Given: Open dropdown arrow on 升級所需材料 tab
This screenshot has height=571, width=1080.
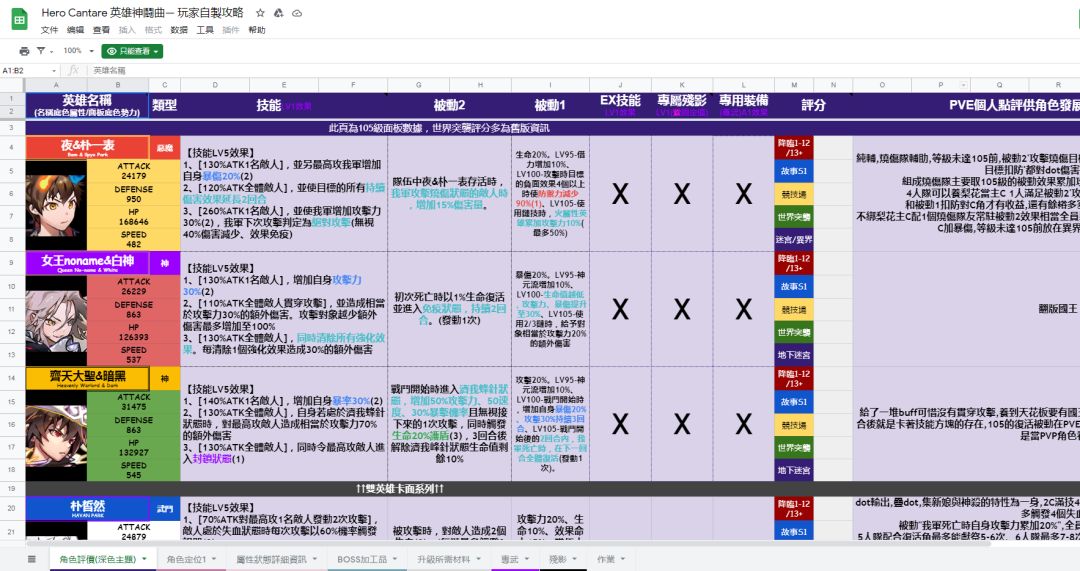Looking at the screenshot, I should 479,559.
